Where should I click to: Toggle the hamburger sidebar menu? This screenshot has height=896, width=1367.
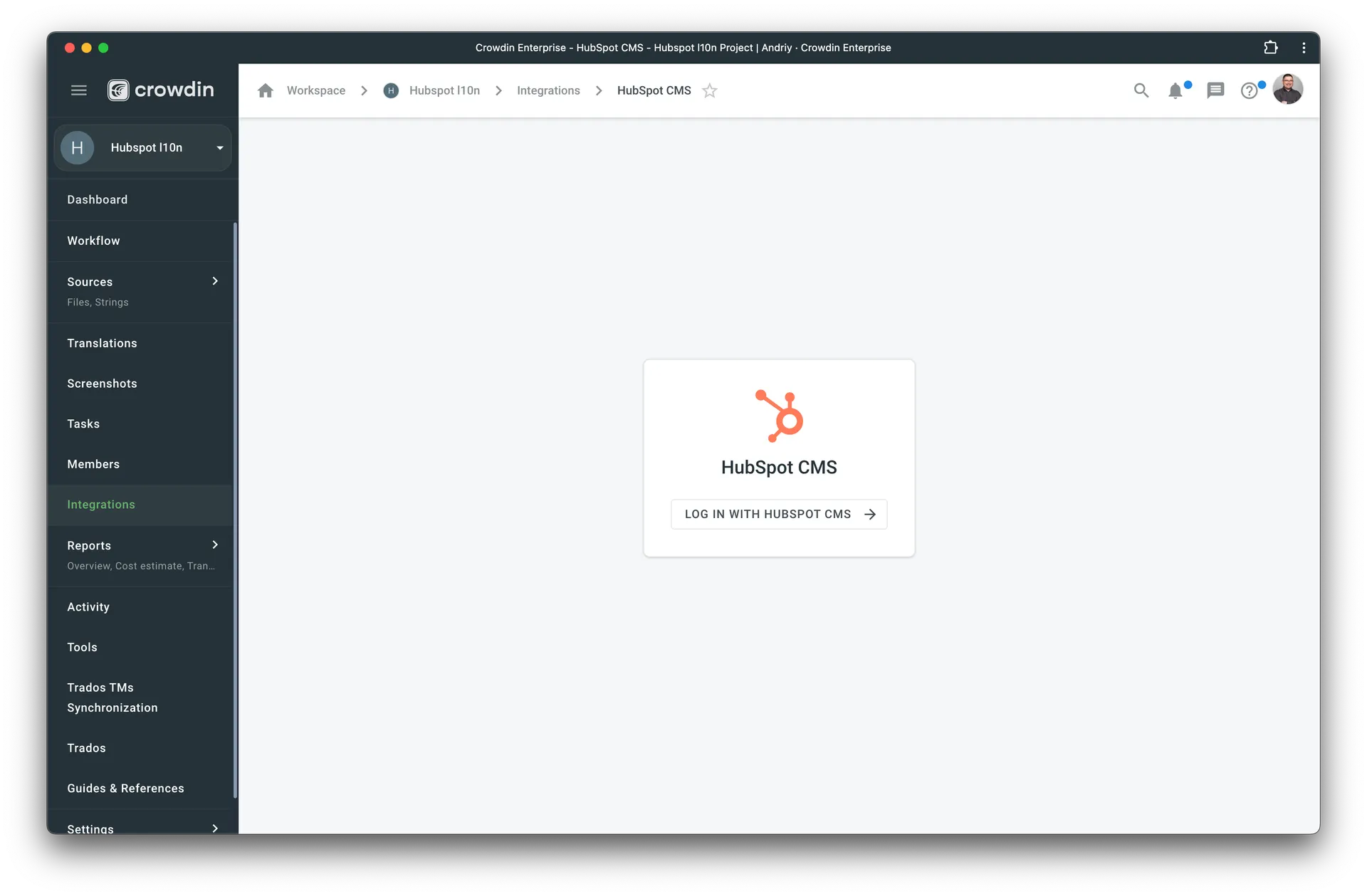[79, 90]
